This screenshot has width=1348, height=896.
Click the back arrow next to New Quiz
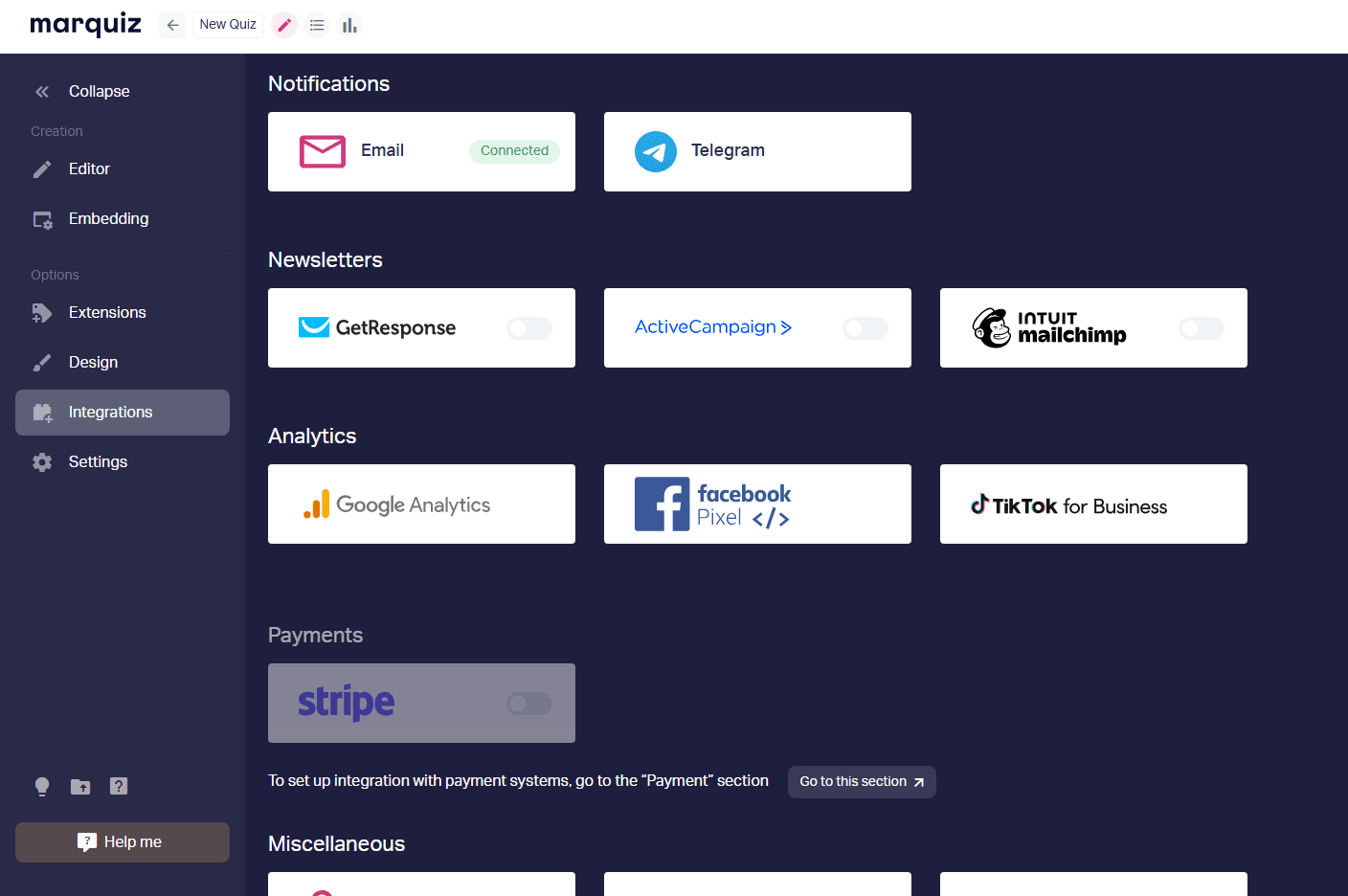[172, 25]
